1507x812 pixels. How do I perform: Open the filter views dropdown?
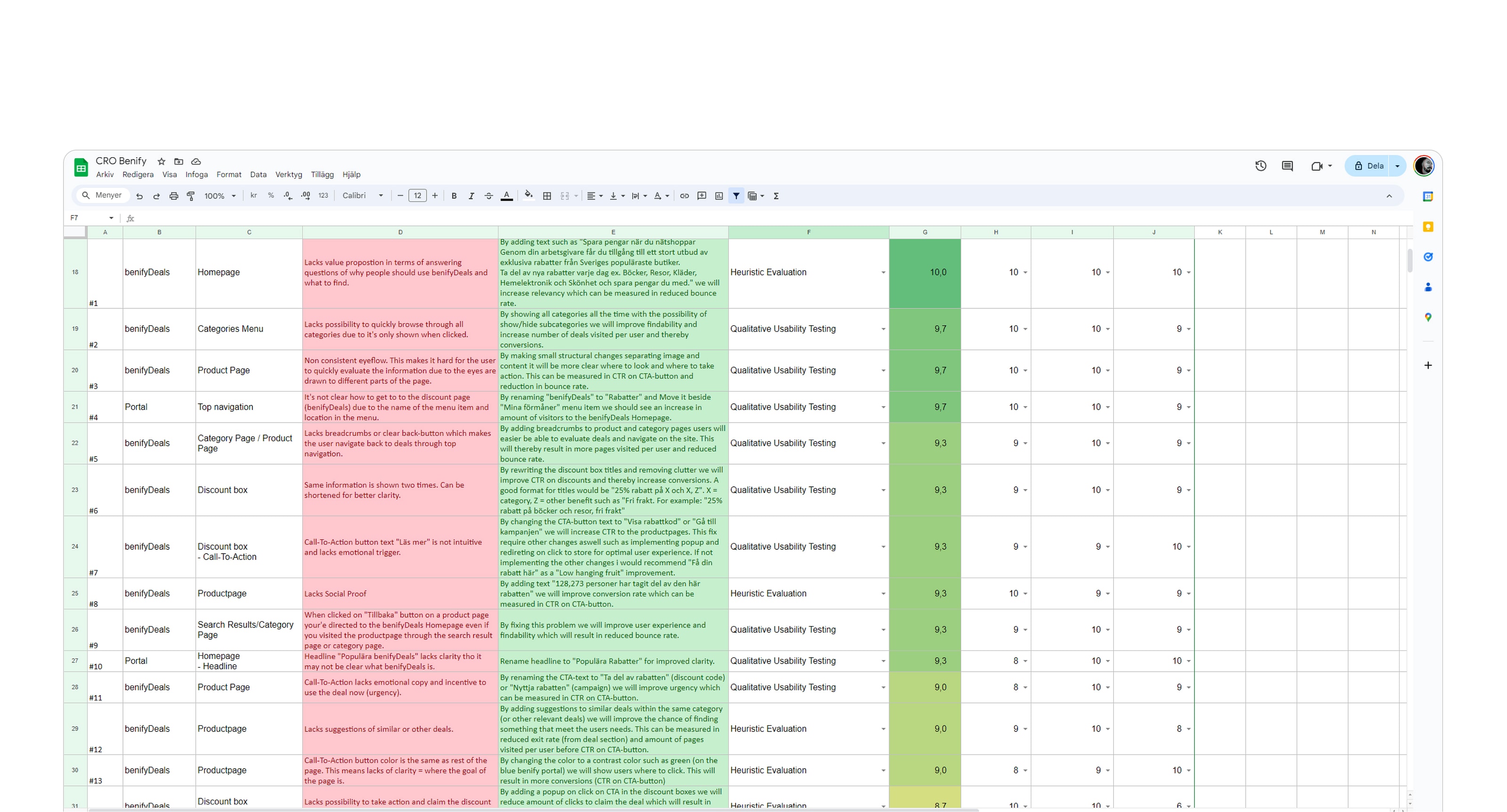[x=756, y=196]
